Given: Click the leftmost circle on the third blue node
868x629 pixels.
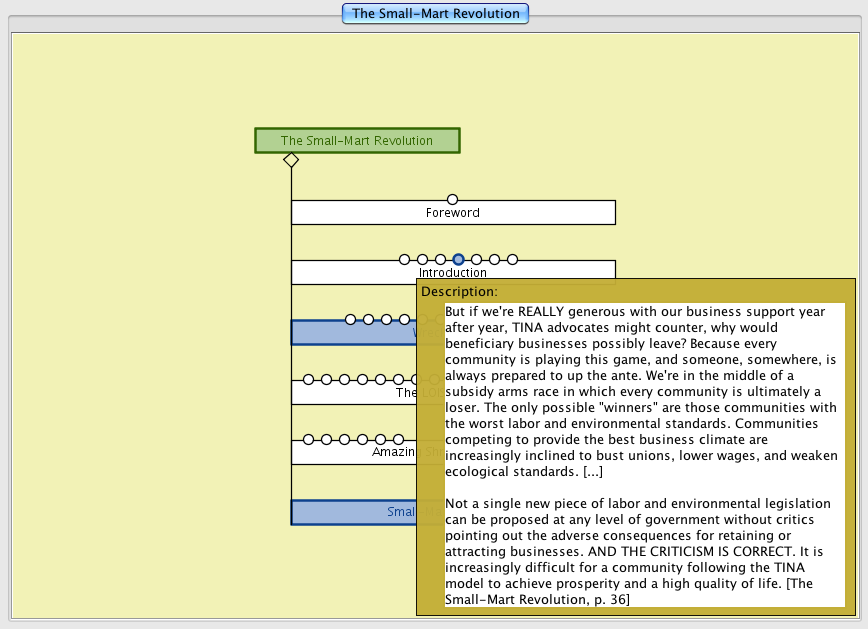Looking at the screenshot, I should (350, 319).
